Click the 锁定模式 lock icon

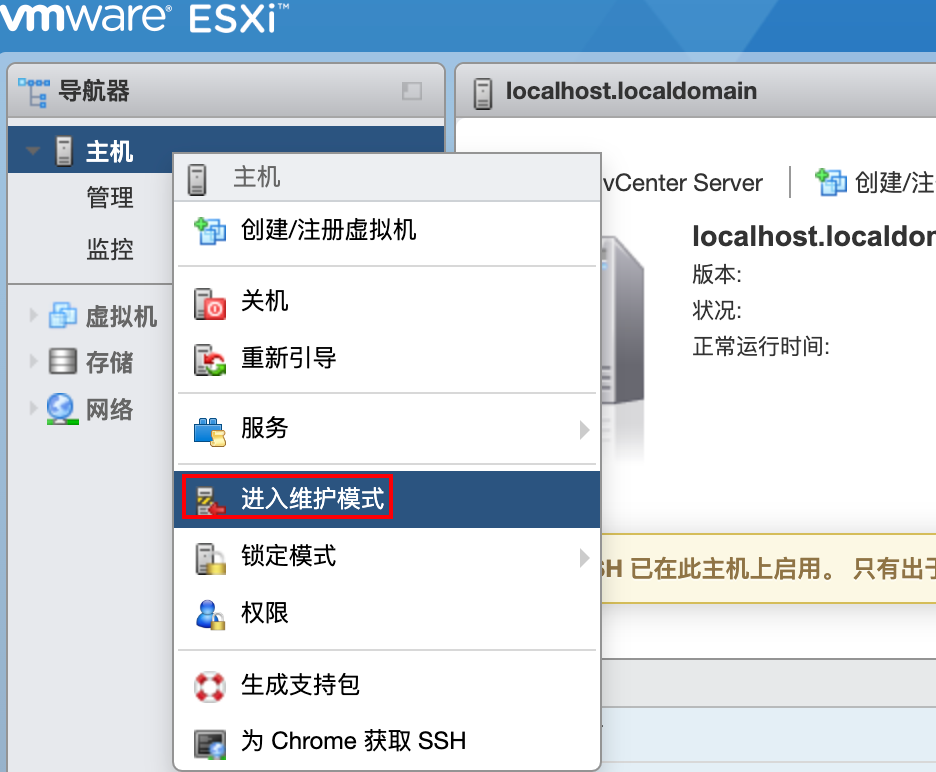(x=213, y=557)
